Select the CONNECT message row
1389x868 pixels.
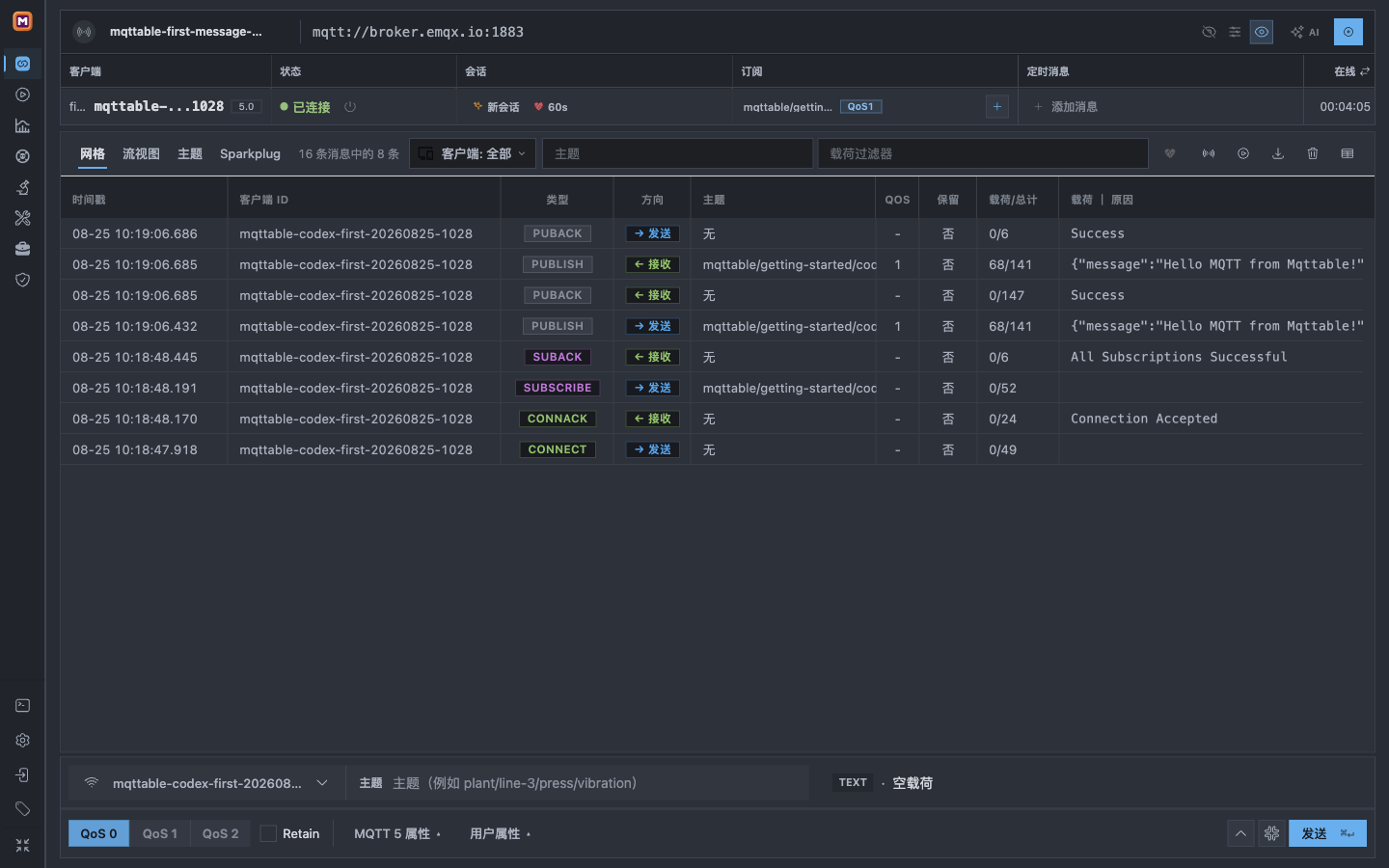tap(712, 449)
